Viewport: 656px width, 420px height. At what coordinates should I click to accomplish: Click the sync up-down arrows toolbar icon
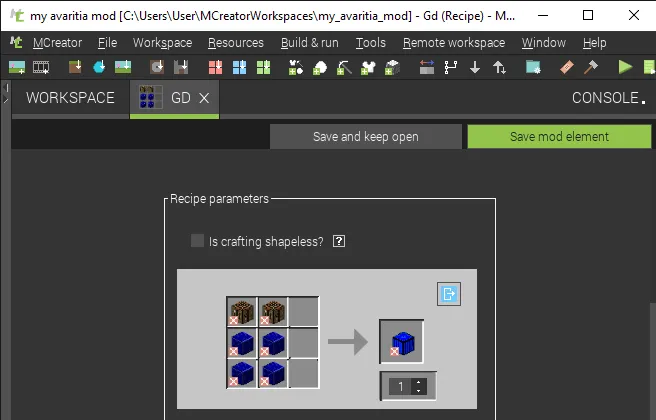[x=499, y=67]
